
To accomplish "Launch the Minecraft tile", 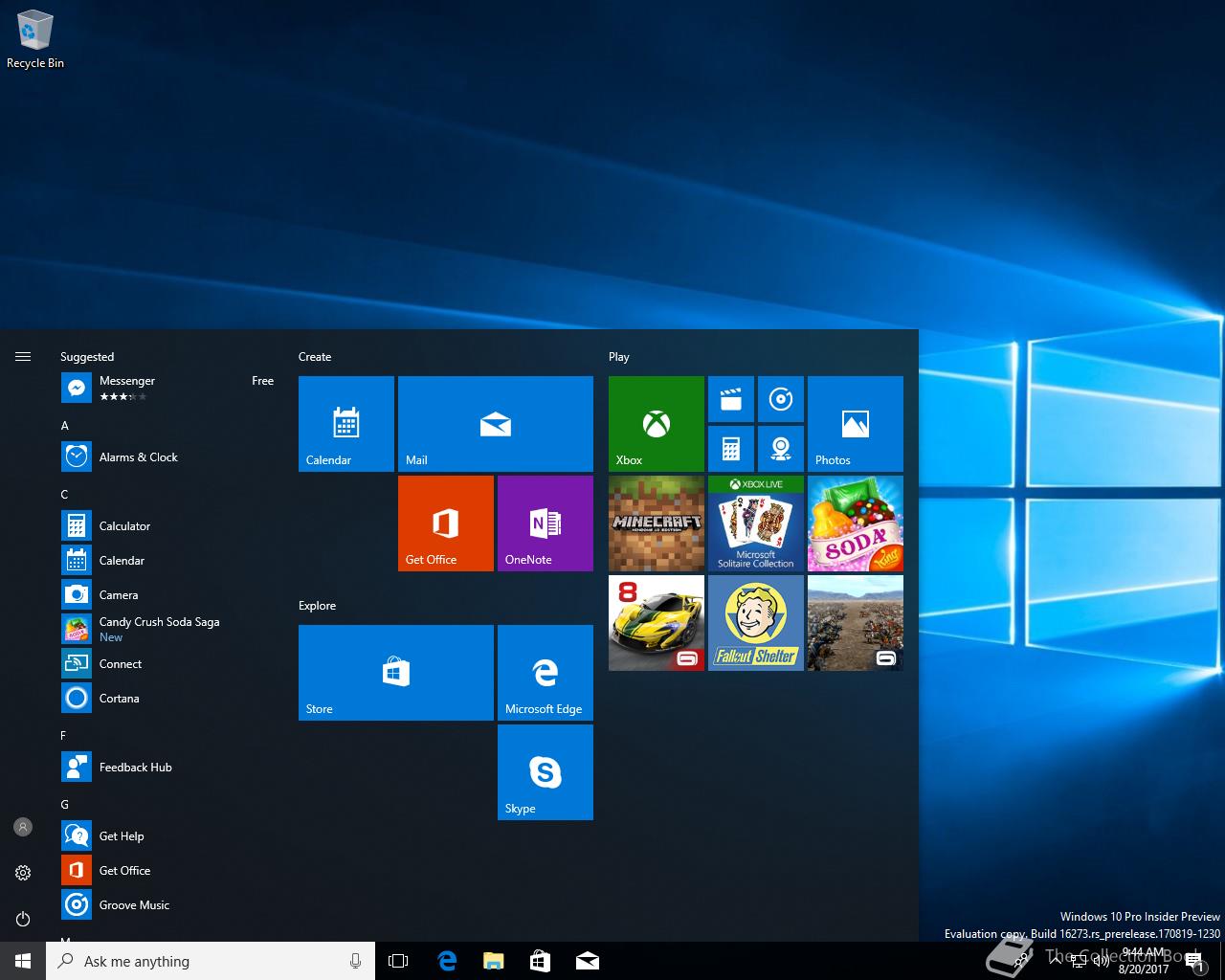I will click(x=656, y=523).
